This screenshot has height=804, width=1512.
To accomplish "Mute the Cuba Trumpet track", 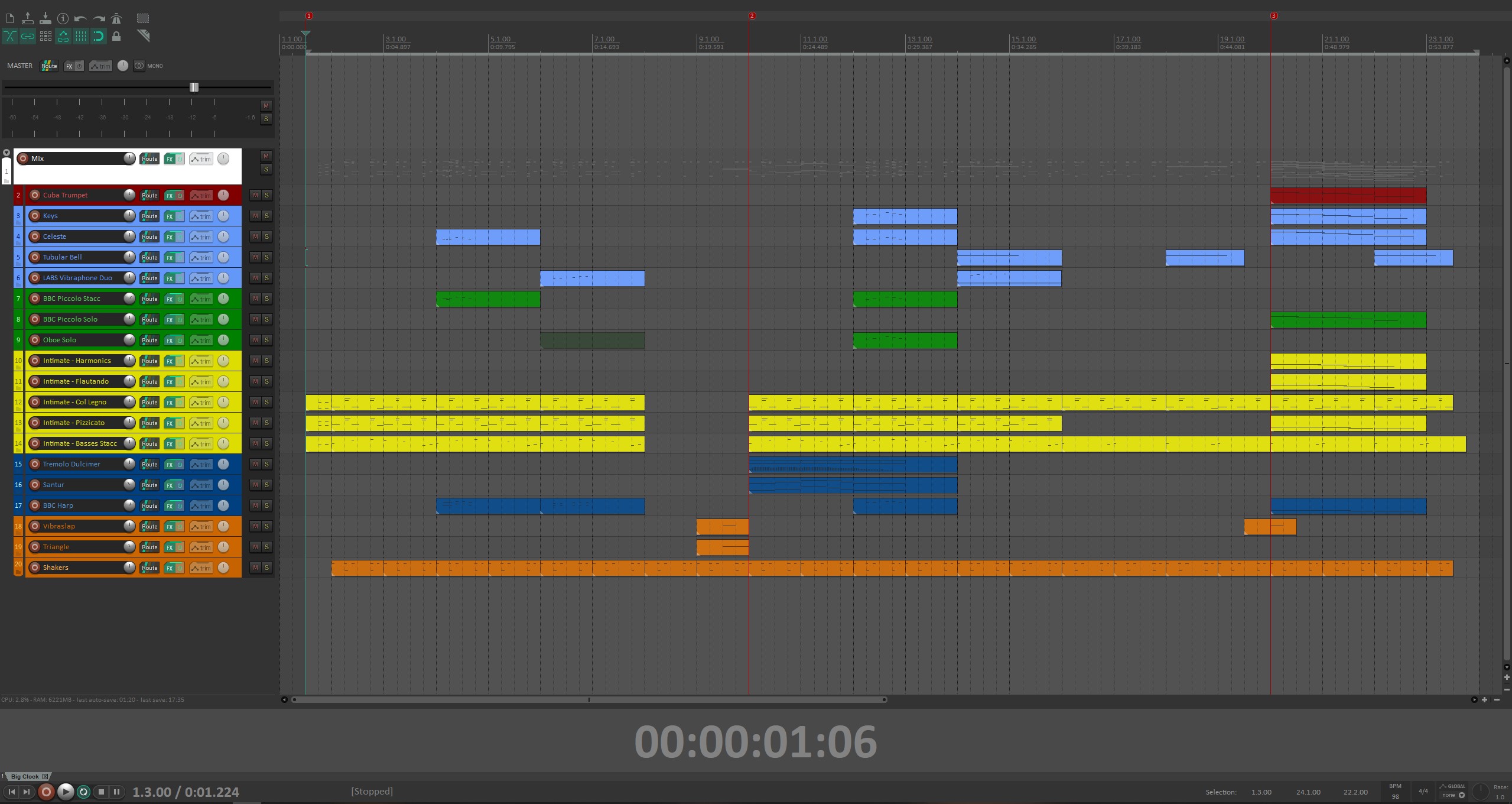I will click(255, 195).
